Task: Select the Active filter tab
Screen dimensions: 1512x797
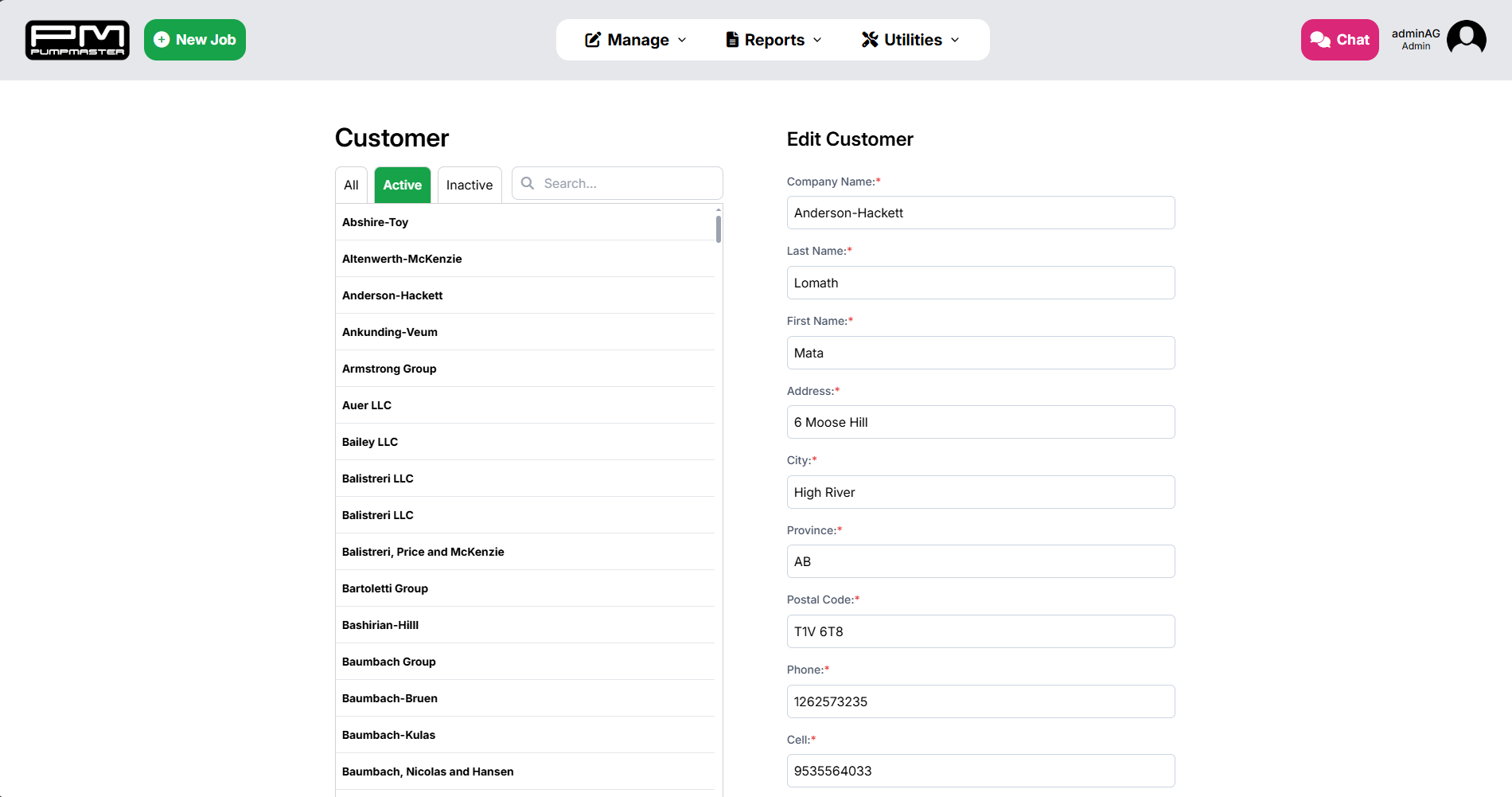Action: click(402, 185)
